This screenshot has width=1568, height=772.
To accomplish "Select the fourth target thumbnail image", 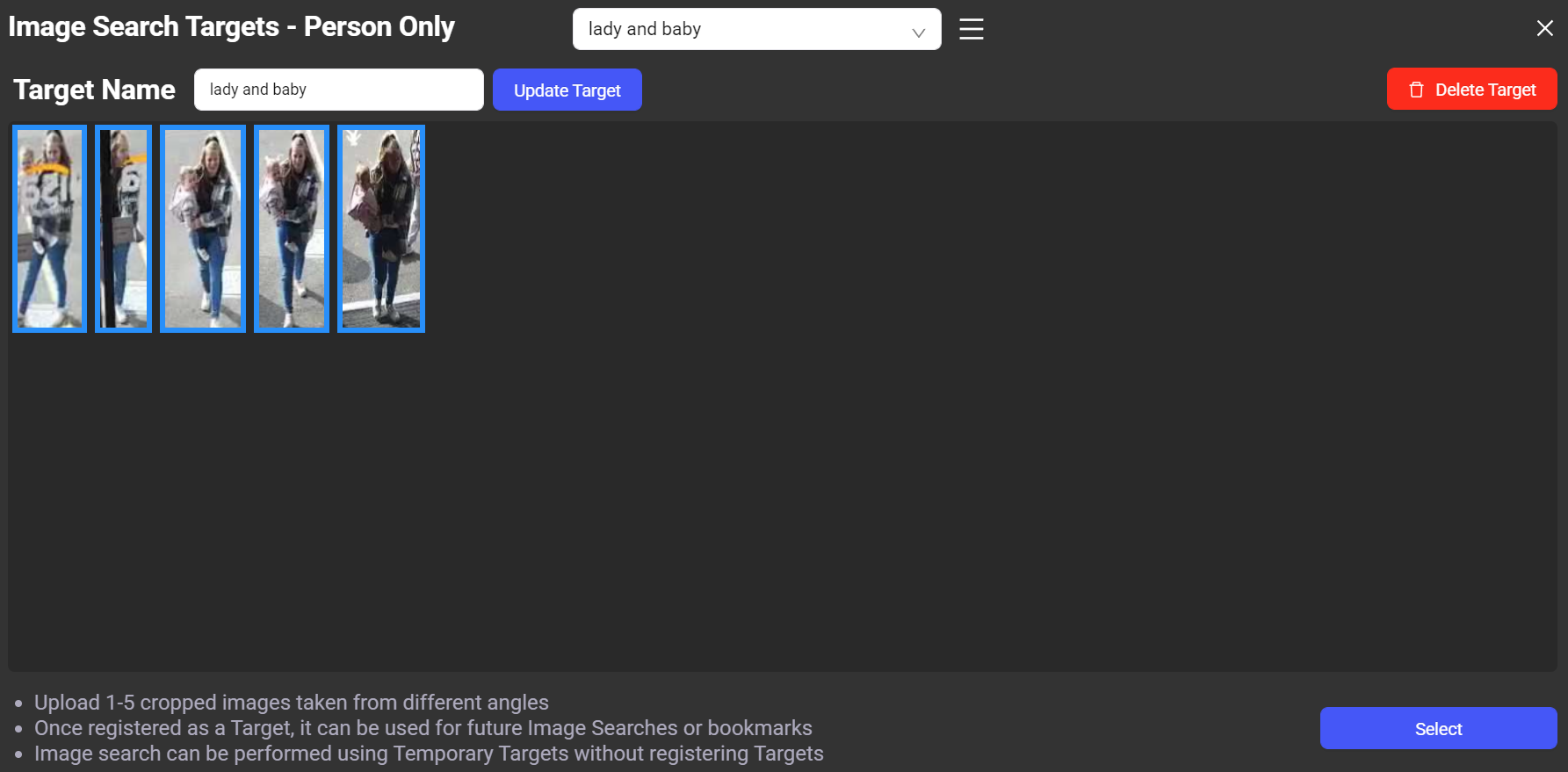I will (x=292, y=229).
